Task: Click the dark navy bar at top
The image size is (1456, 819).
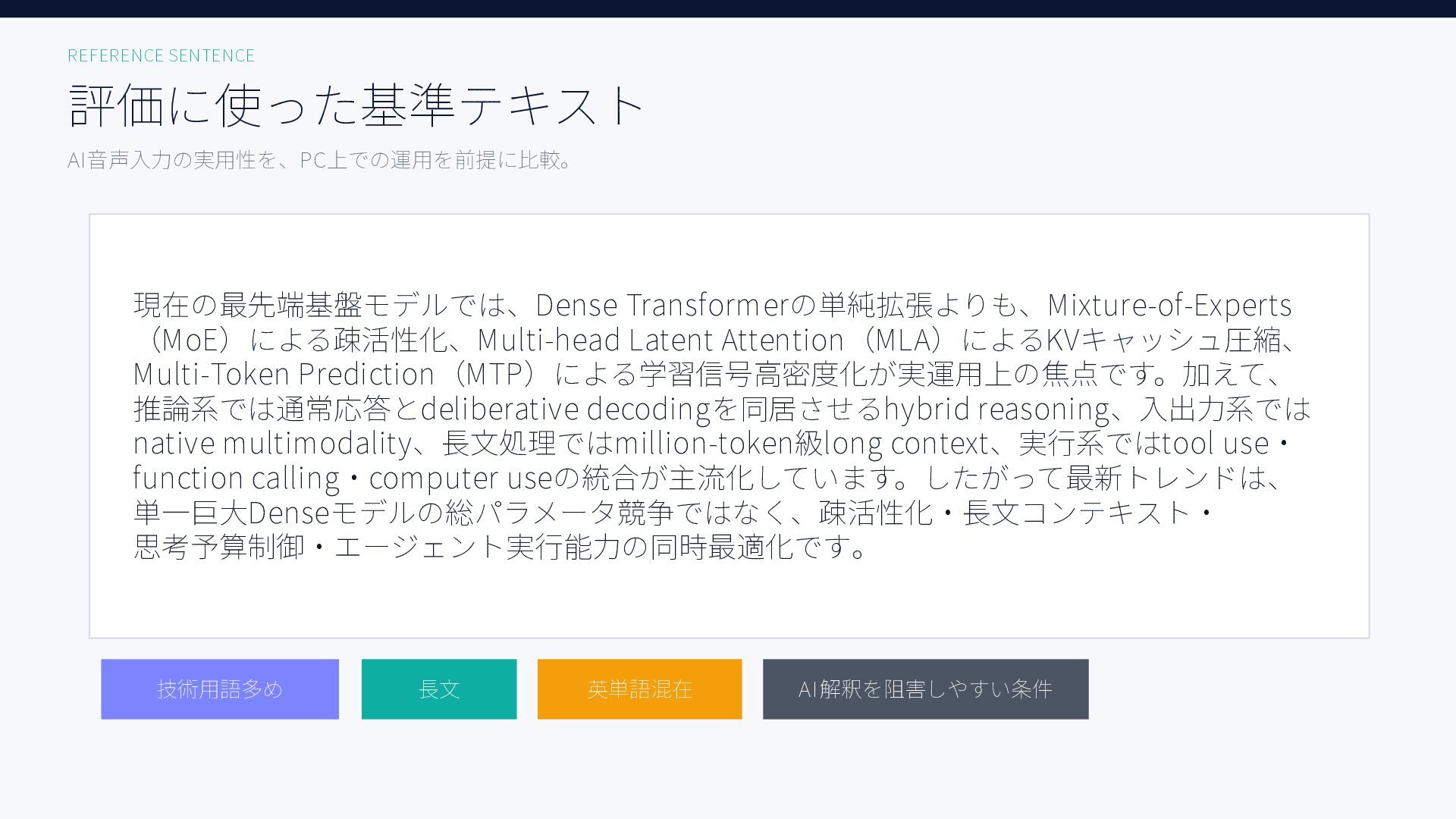Action: (728, 8)
